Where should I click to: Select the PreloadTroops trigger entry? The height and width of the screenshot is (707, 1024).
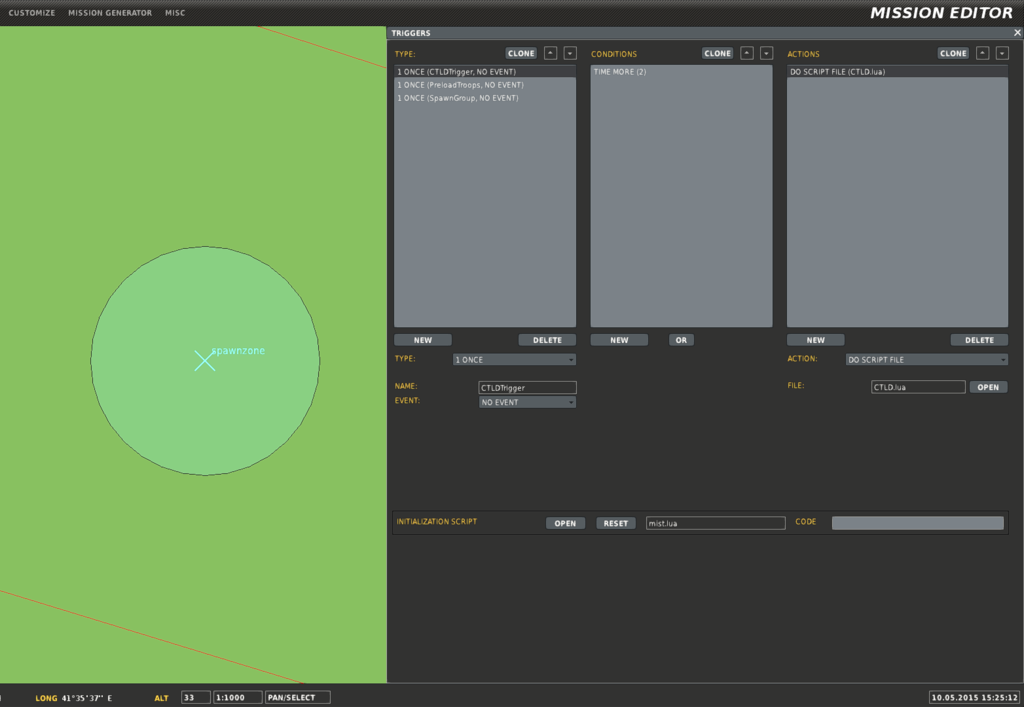(x=460, y=85)
